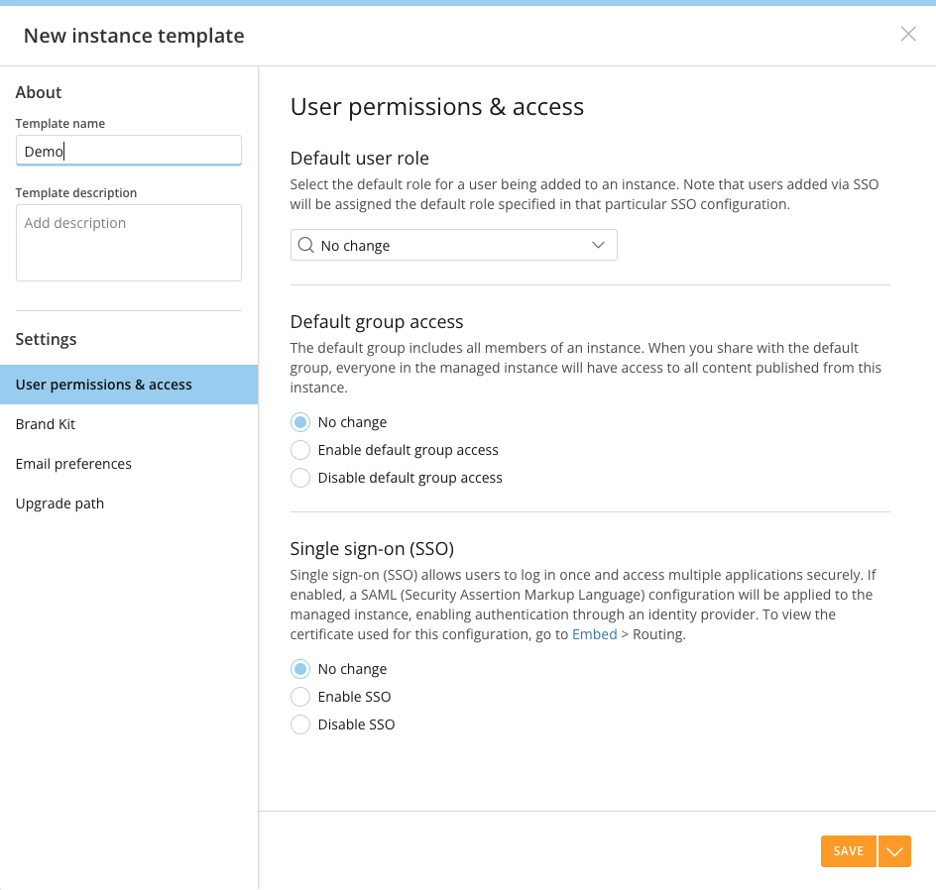936x890 pixels.
Task: Close the New instance template dialog
Action: tap(908, 34)
